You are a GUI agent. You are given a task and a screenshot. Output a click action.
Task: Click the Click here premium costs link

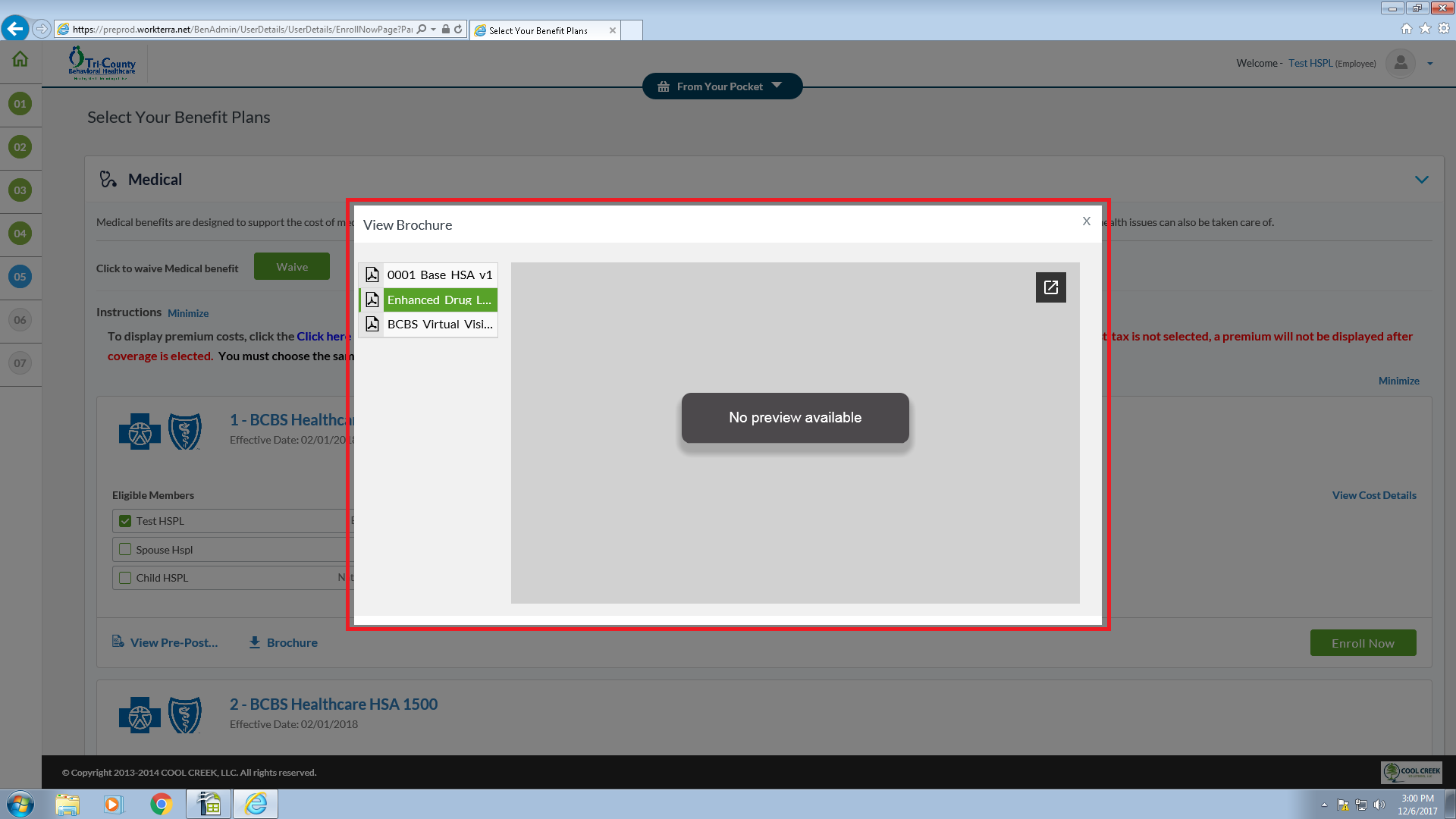pos(324,337)
